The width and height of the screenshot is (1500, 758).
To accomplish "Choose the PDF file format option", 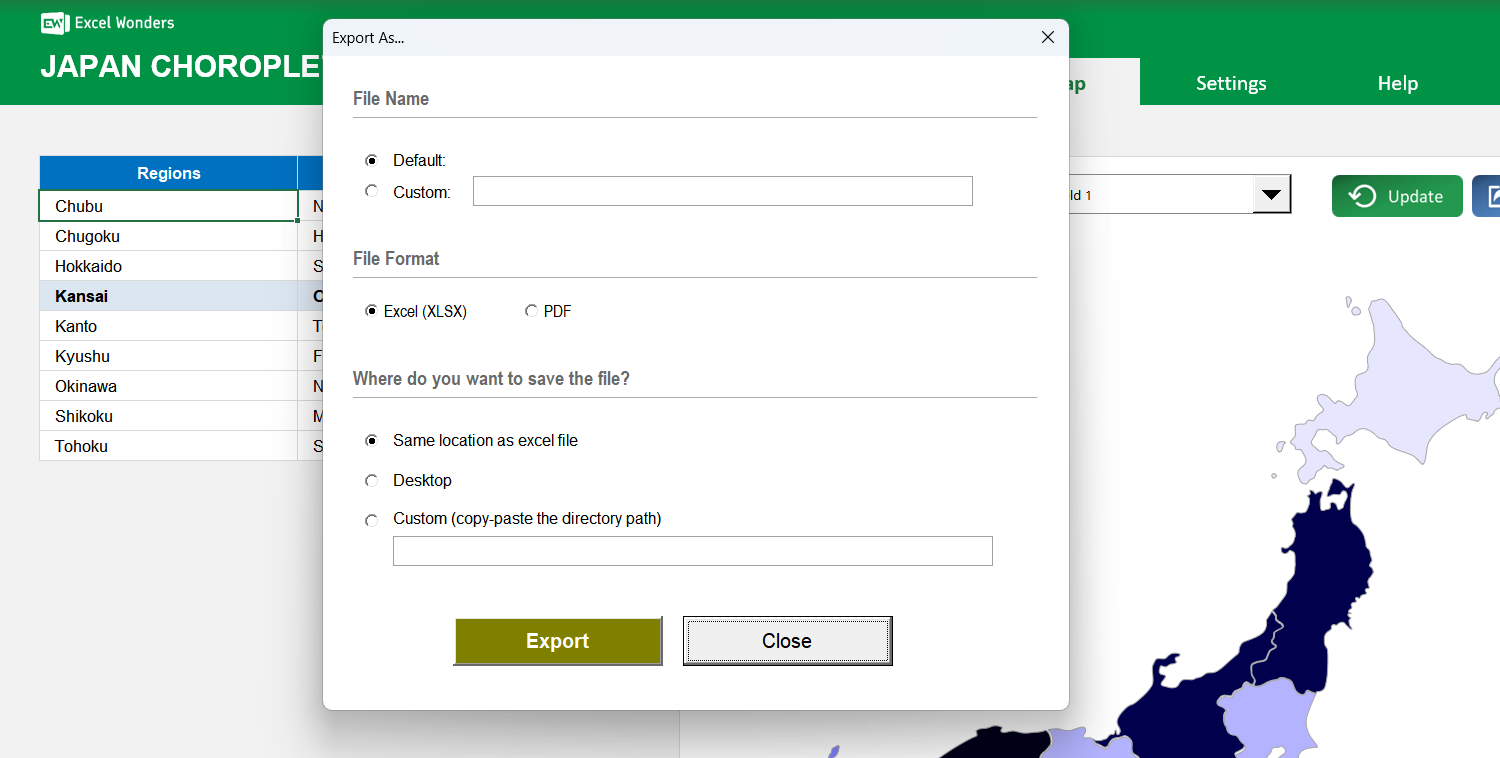I will (x=531, y=311).
